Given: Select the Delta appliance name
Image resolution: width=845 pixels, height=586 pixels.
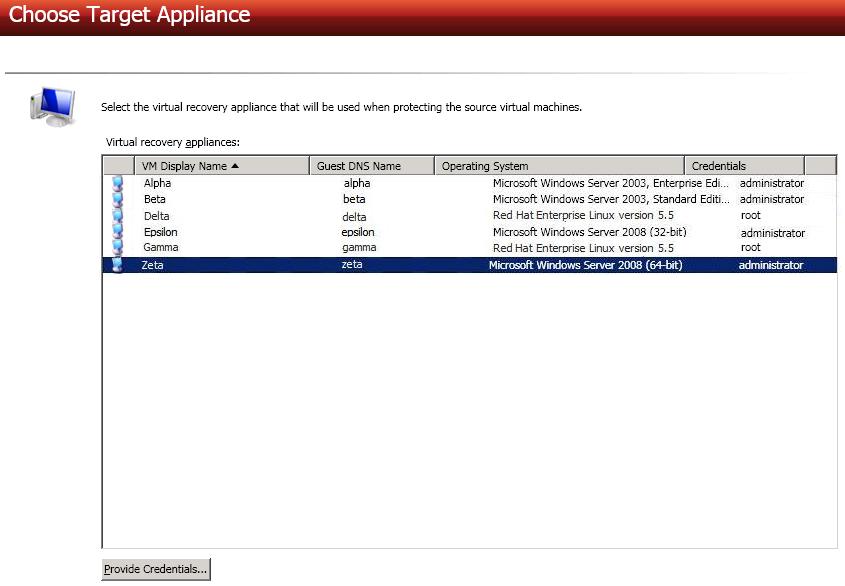Looking at the screenshot, I should click(x=156, y=216).
